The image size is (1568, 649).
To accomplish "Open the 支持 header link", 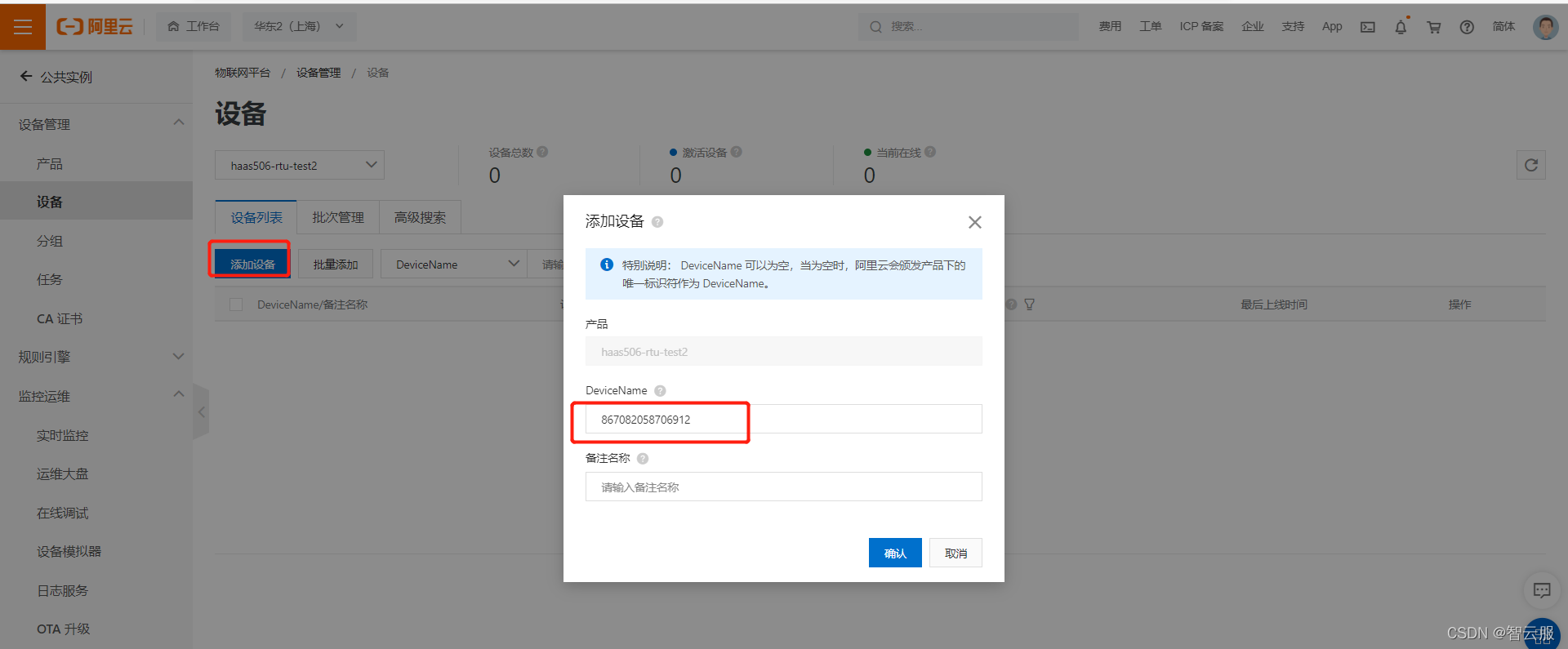I will (1293, 26).
